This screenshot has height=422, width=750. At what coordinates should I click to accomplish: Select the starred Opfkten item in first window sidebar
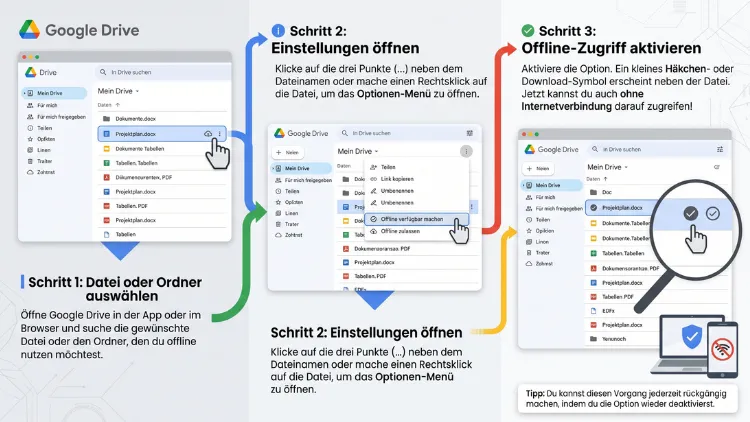pyautogui.click(x=42, y=139)
